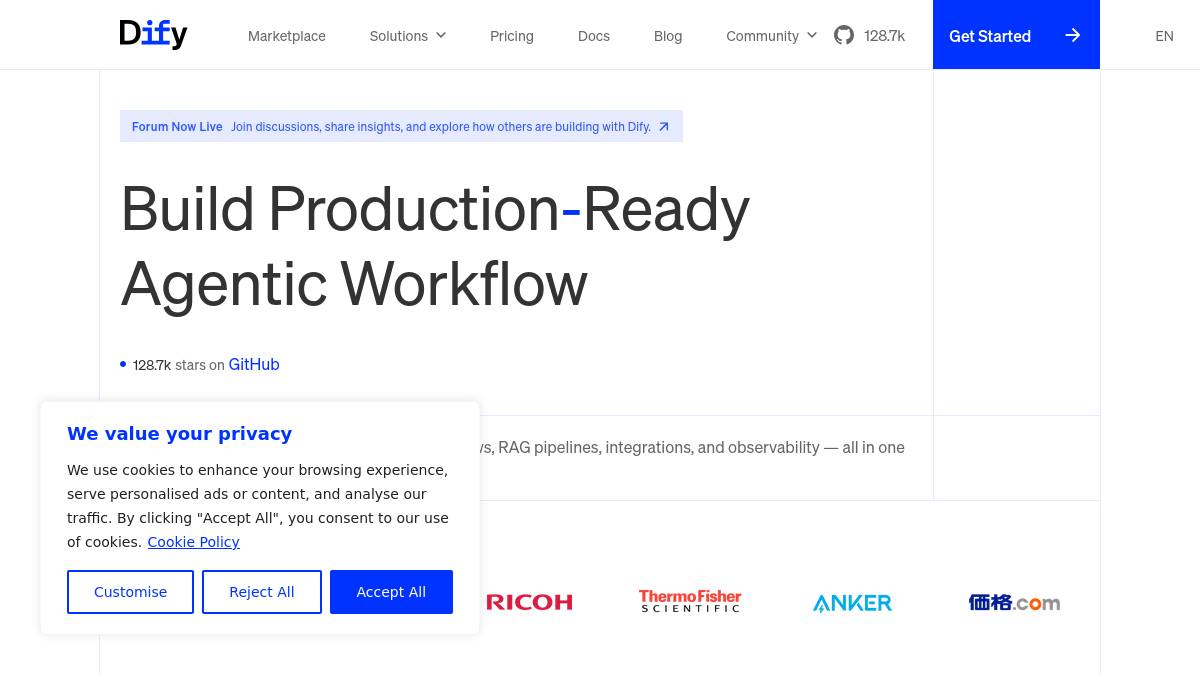Go to the Pricing page

point(512,36)
